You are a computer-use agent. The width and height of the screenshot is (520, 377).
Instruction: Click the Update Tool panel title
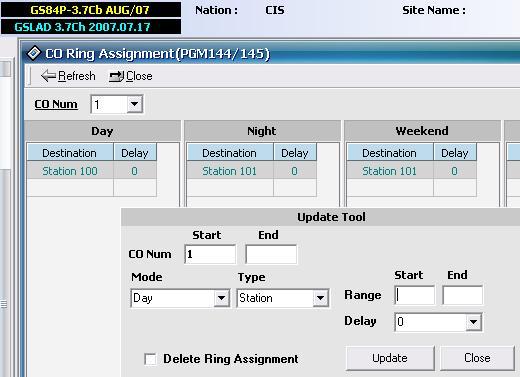click(331, 217)
